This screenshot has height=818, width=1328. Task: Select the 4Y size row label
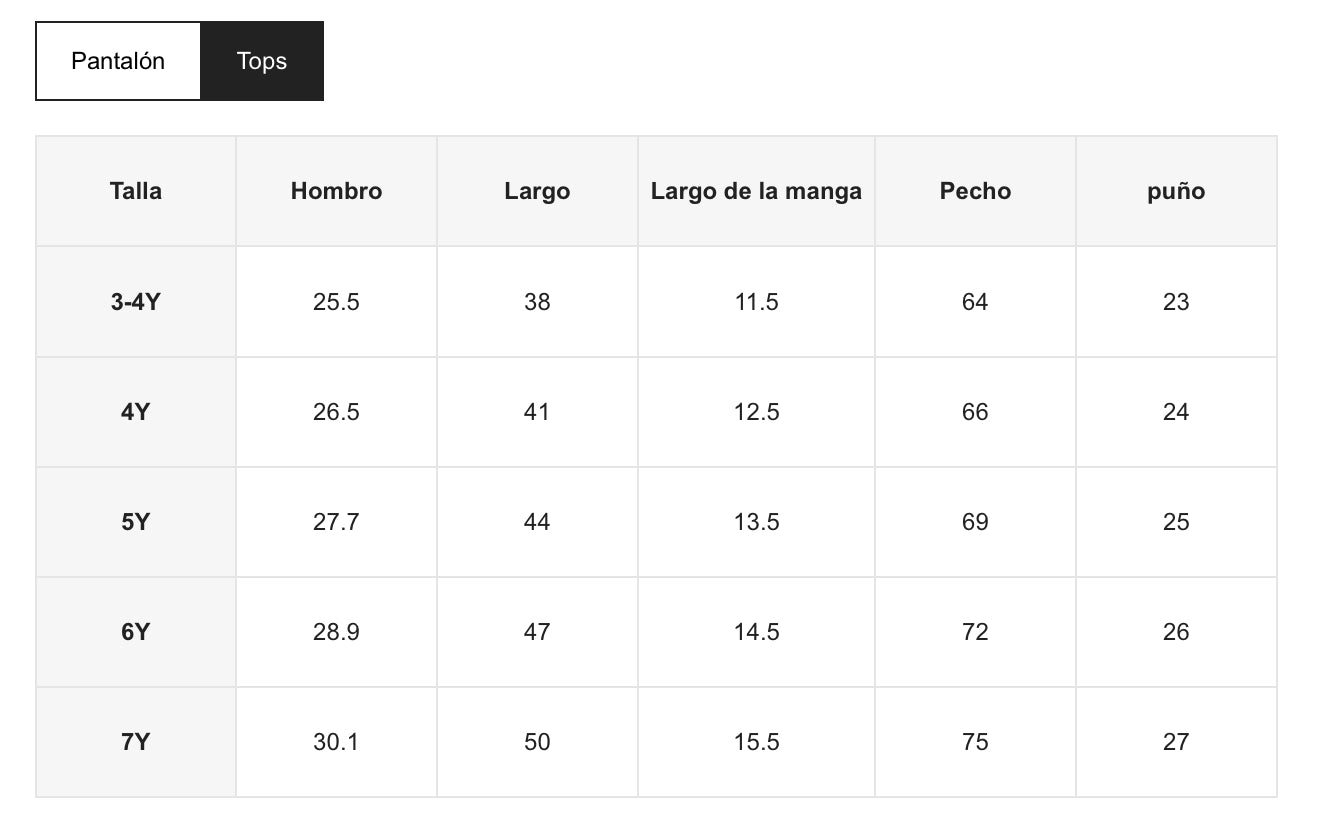coord(136,412)
